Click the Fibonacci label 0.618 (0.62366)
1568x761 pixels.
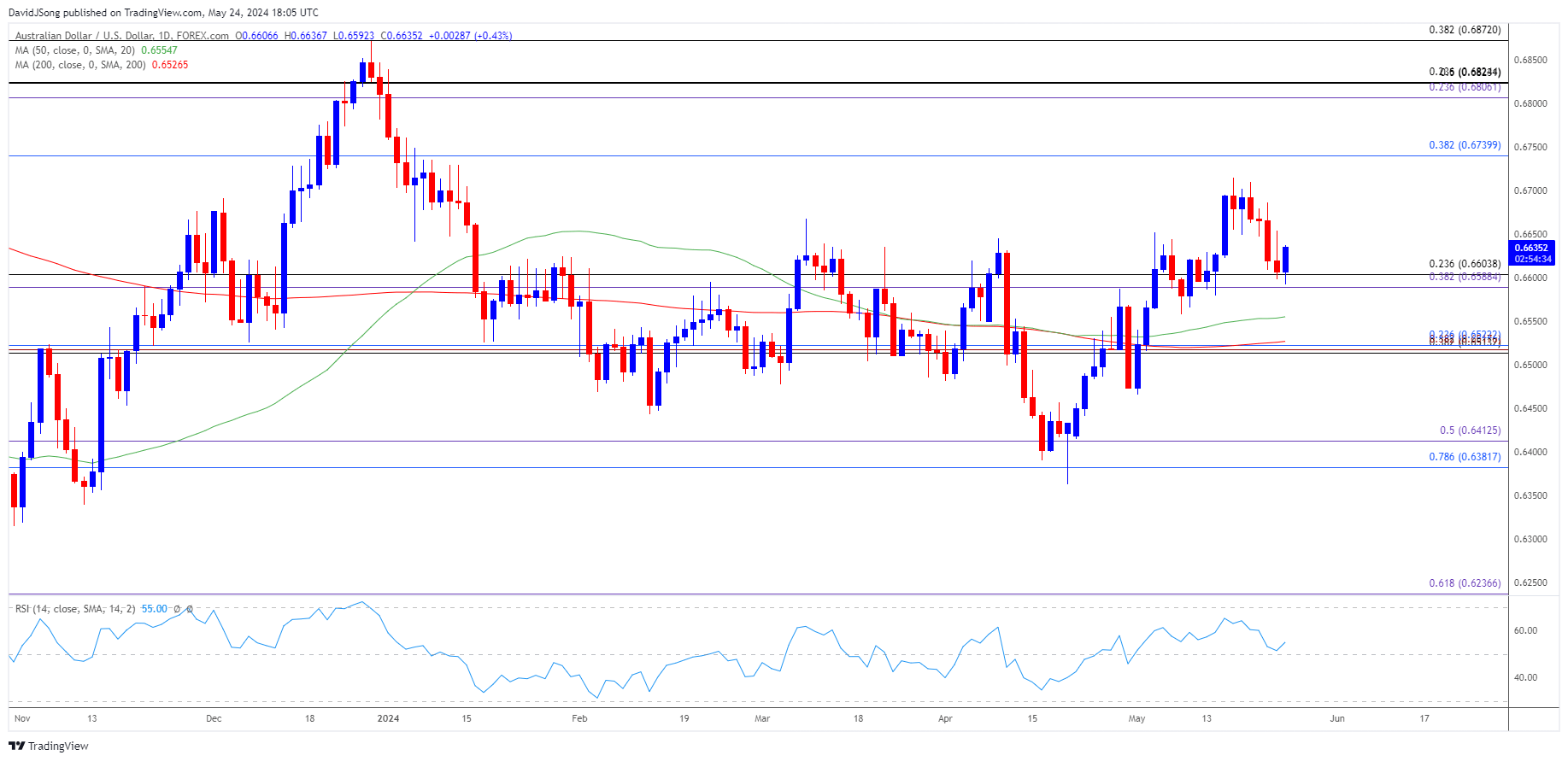tap(1465, 583)
